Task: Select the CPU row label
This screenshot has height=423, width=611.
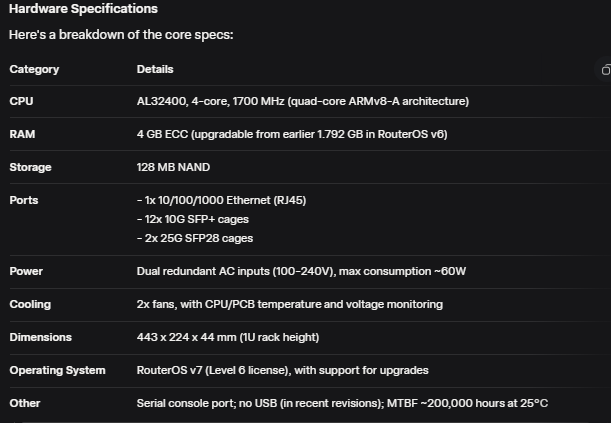Action: point(21,101)
